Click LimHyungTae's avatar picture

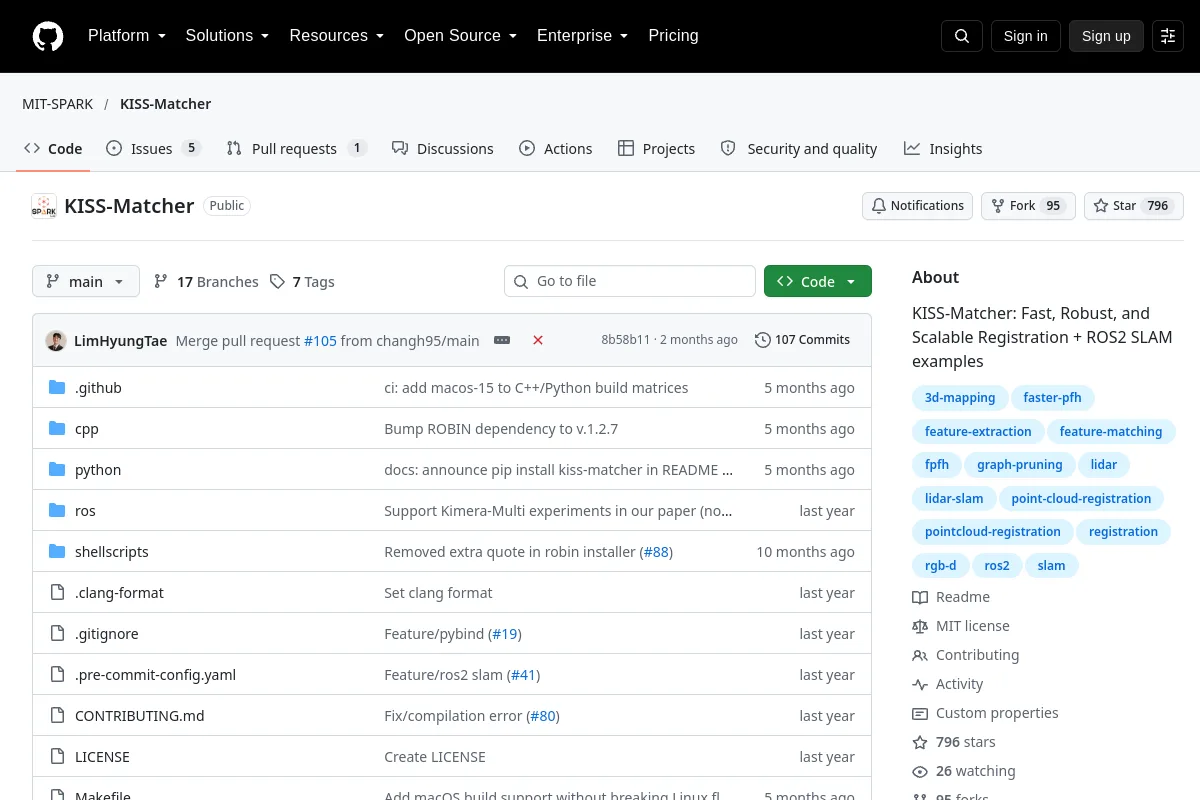pyautogui.click(x=56, y=340)
